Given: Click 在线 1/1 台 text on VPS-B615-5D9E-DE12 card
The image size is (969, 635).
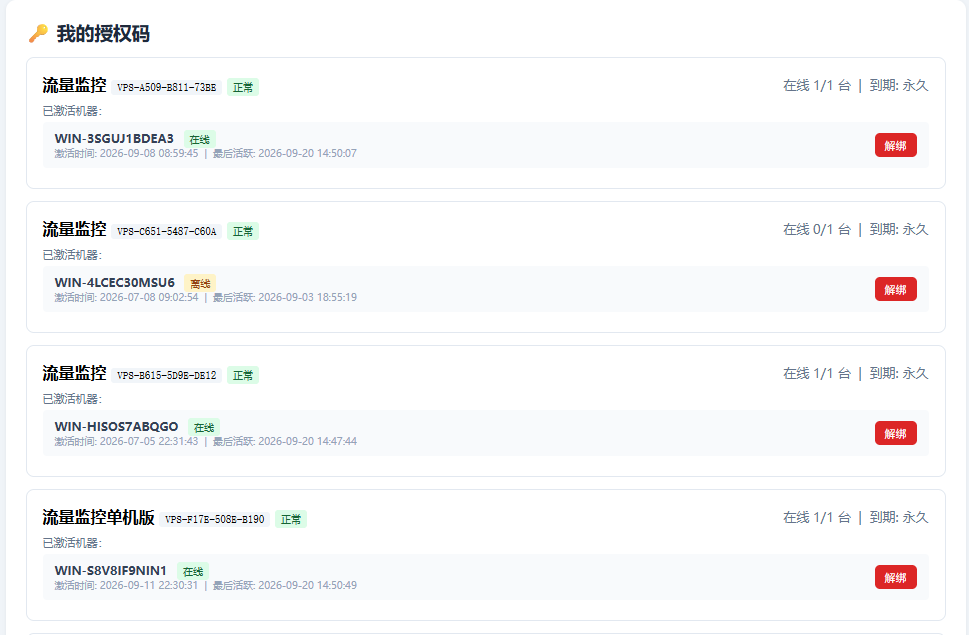Looking at the screenshot, I should (817, 373).
